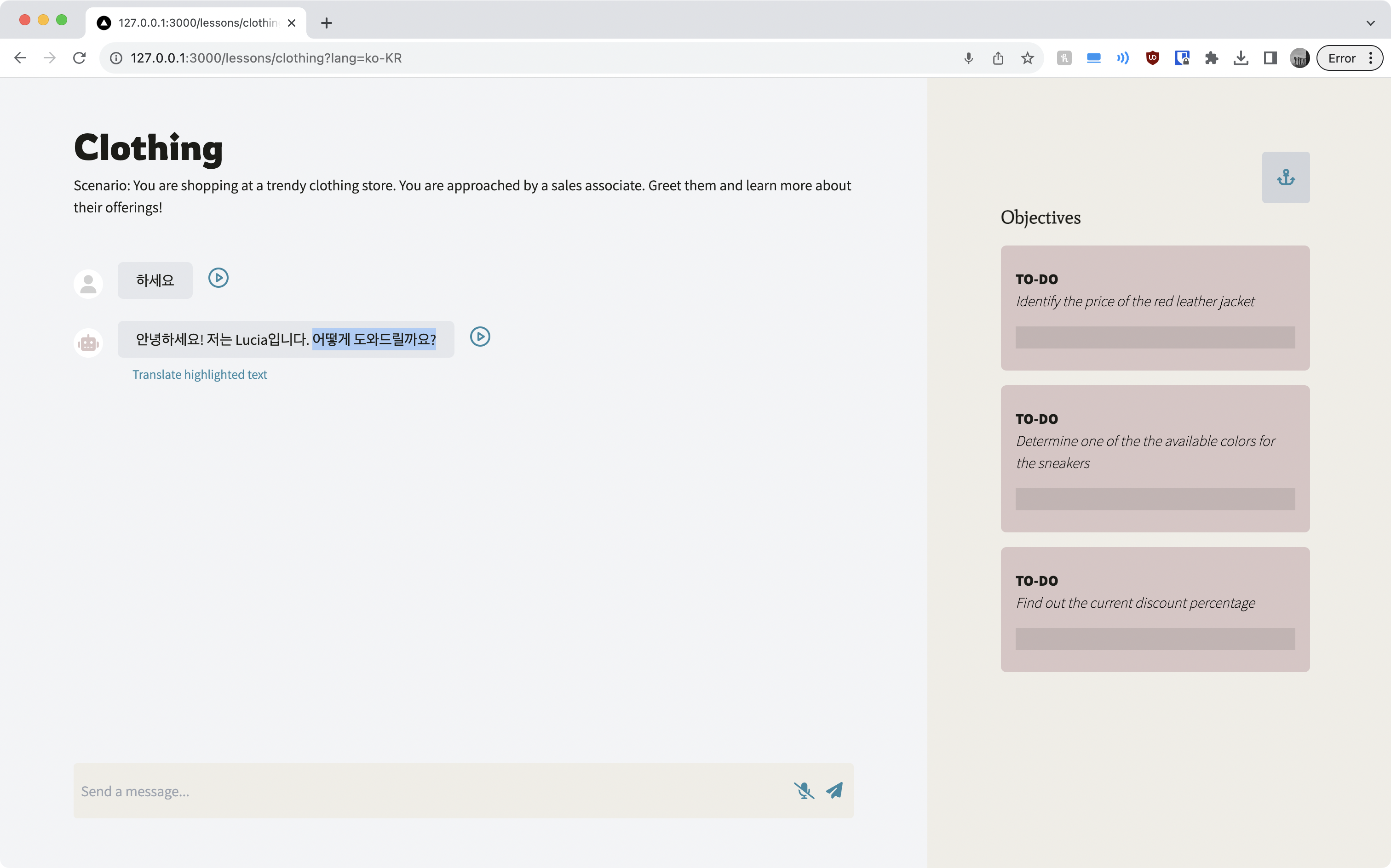The width and height of the screenshot is (1391, 868).
Task: Click the address bar microphone icon
Action: 968,58
